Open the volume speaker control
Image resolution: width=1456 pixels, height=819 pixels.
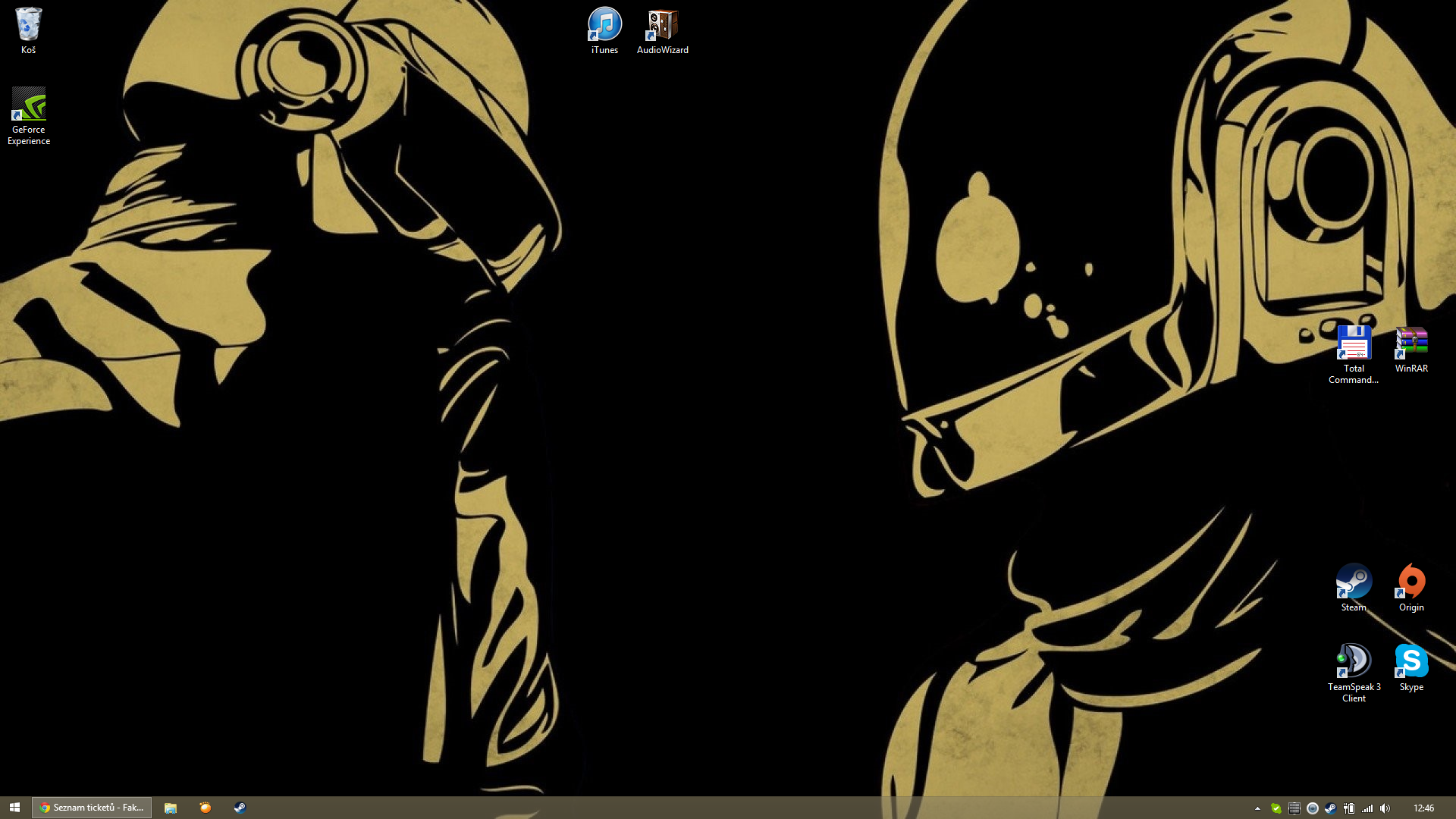(x=1385, y=808)
